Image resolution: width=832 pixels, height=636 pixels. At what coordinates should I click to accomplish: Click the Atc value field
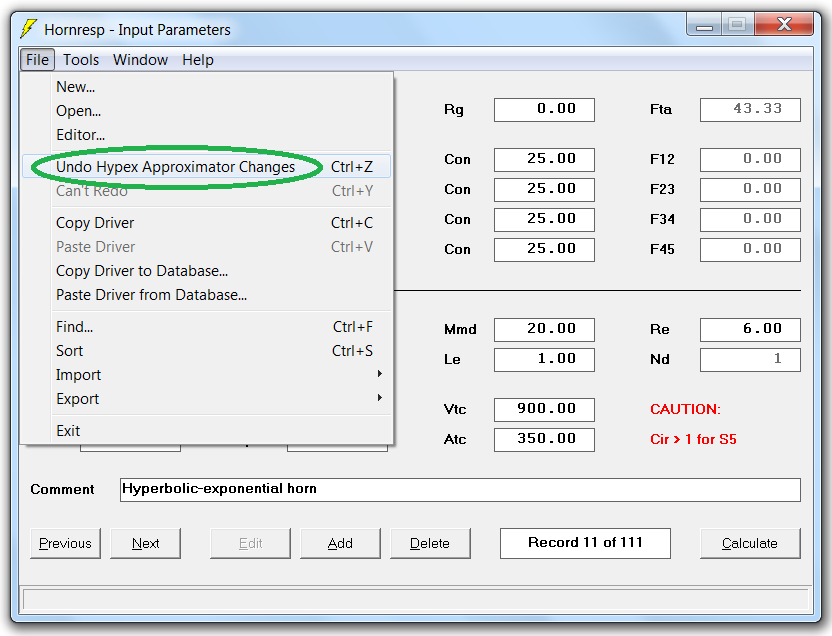[544, 440]
